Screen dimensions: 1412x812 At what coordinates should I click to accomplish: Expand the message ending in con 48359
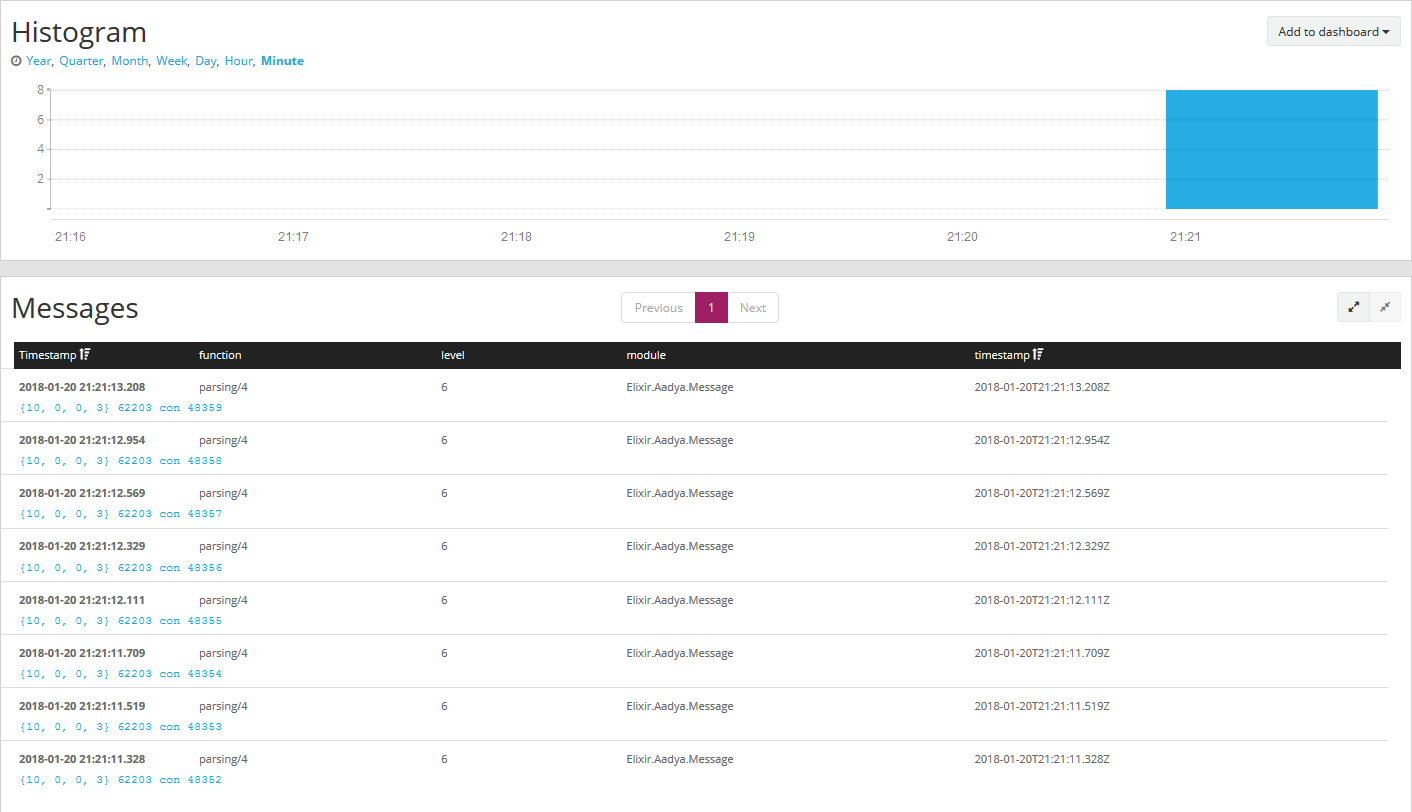(x=120, y=408)
